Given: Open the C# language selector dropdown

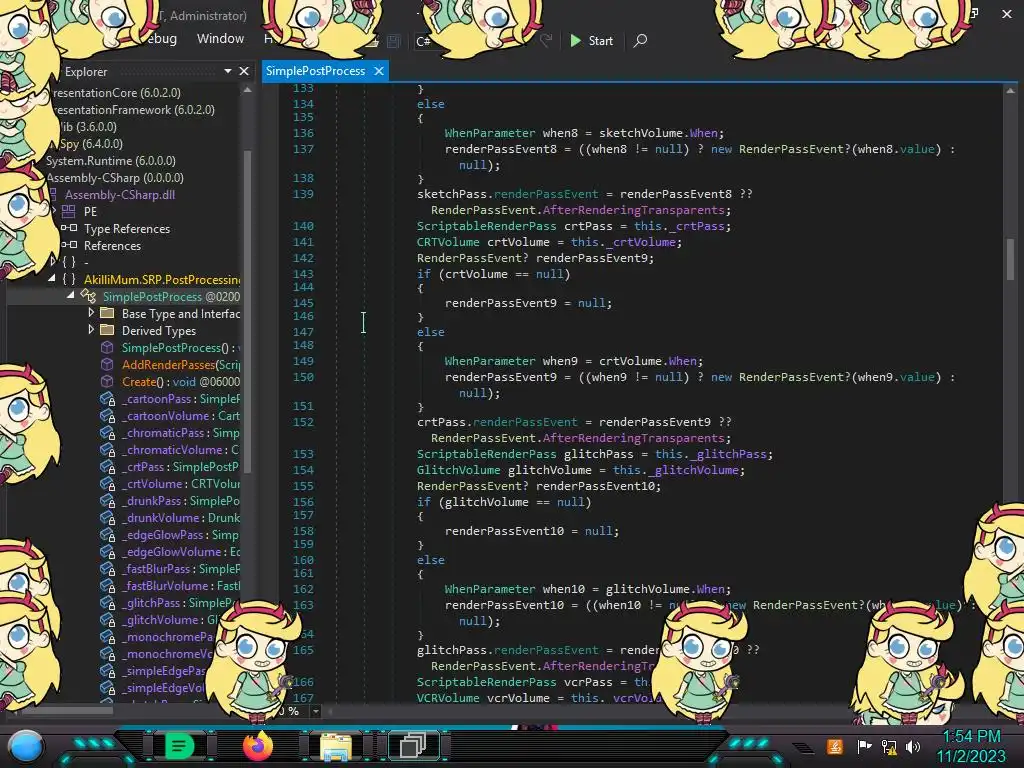Looking at the screenshot, I should pos(424,41).
